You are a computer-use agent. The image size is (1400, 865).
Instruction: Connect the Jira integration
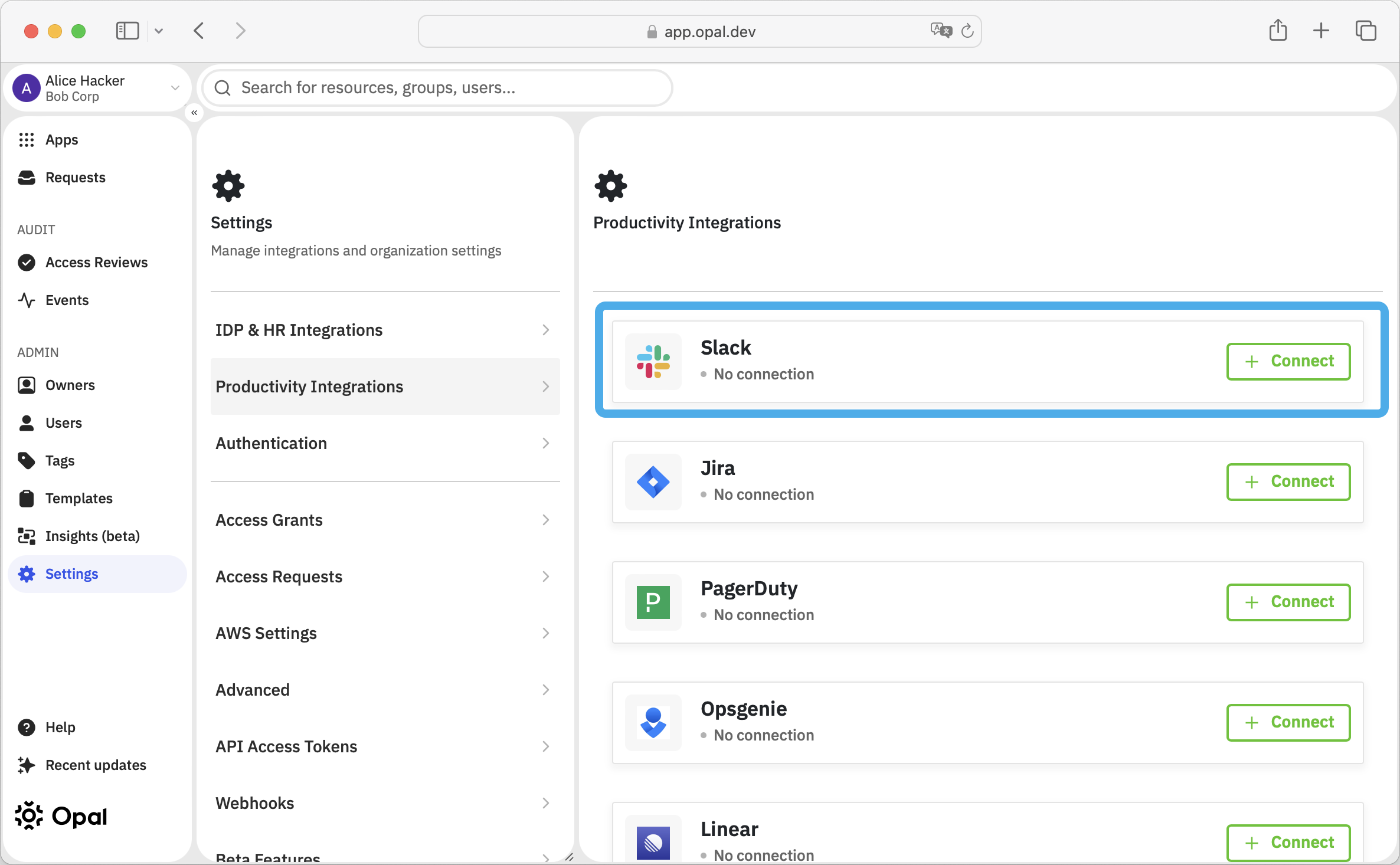[x=1288, y=481]
